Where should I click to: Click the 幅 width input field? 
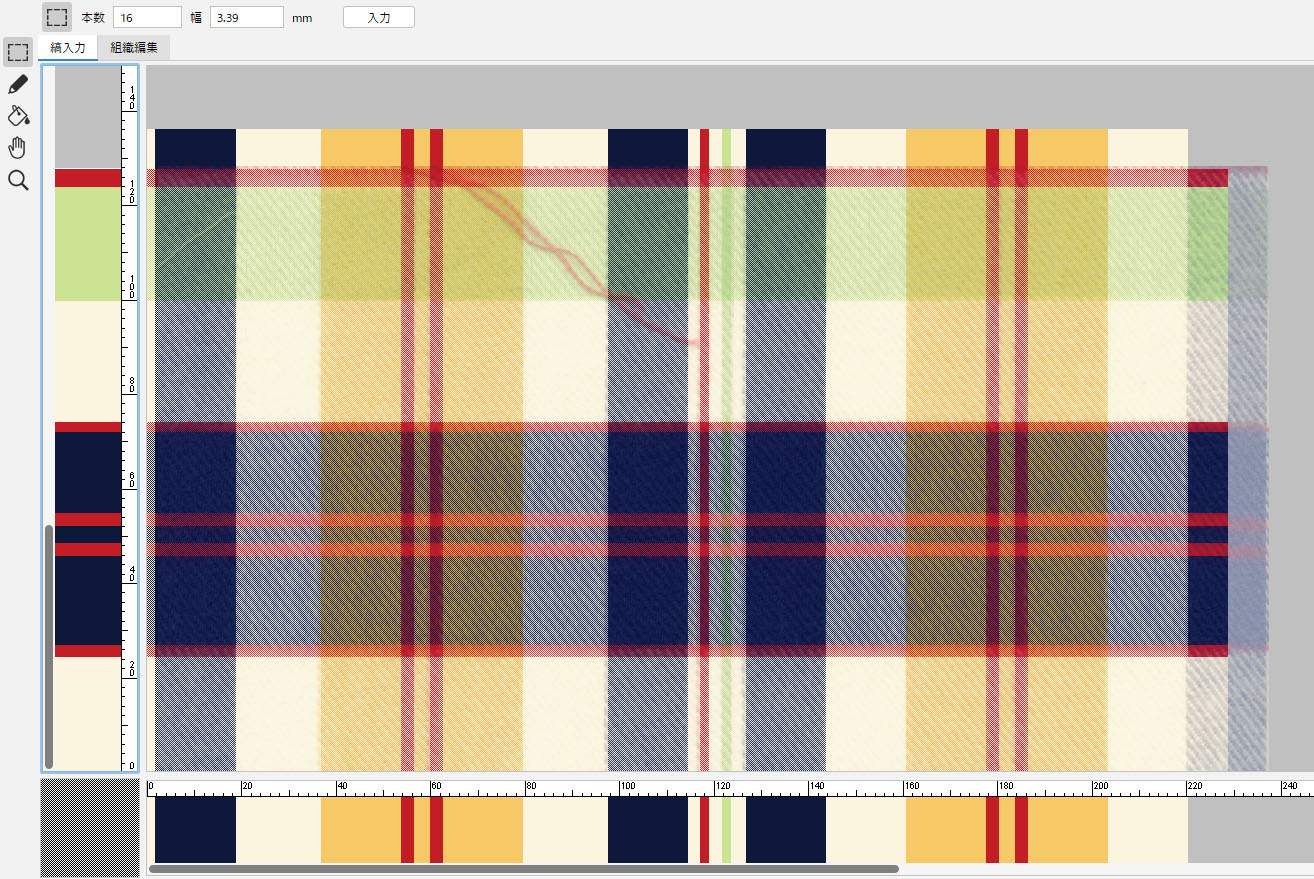(247, 17)
